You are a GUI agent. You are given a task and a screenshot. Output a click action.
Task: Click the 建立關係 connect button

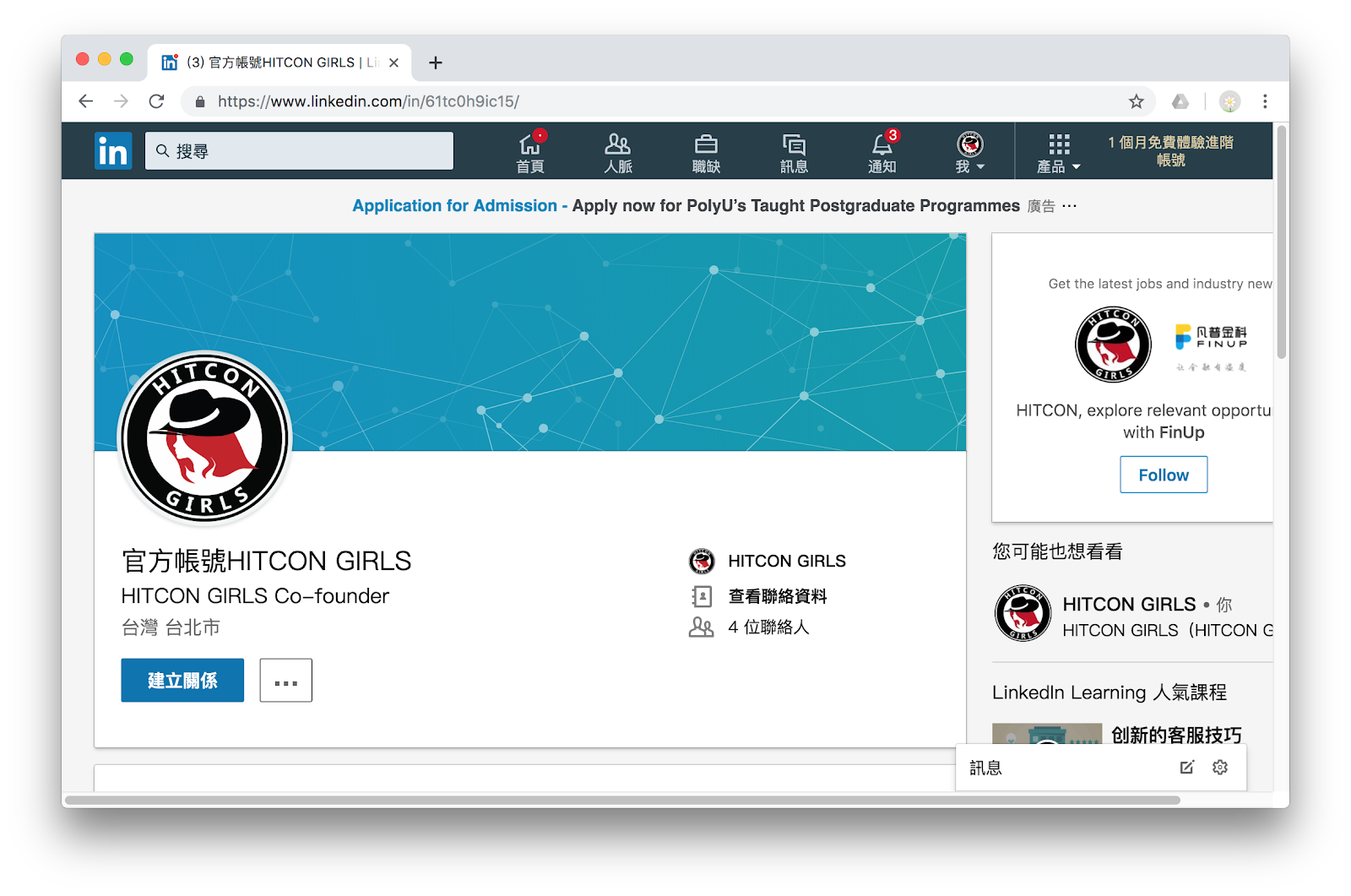tap(182, 681)
